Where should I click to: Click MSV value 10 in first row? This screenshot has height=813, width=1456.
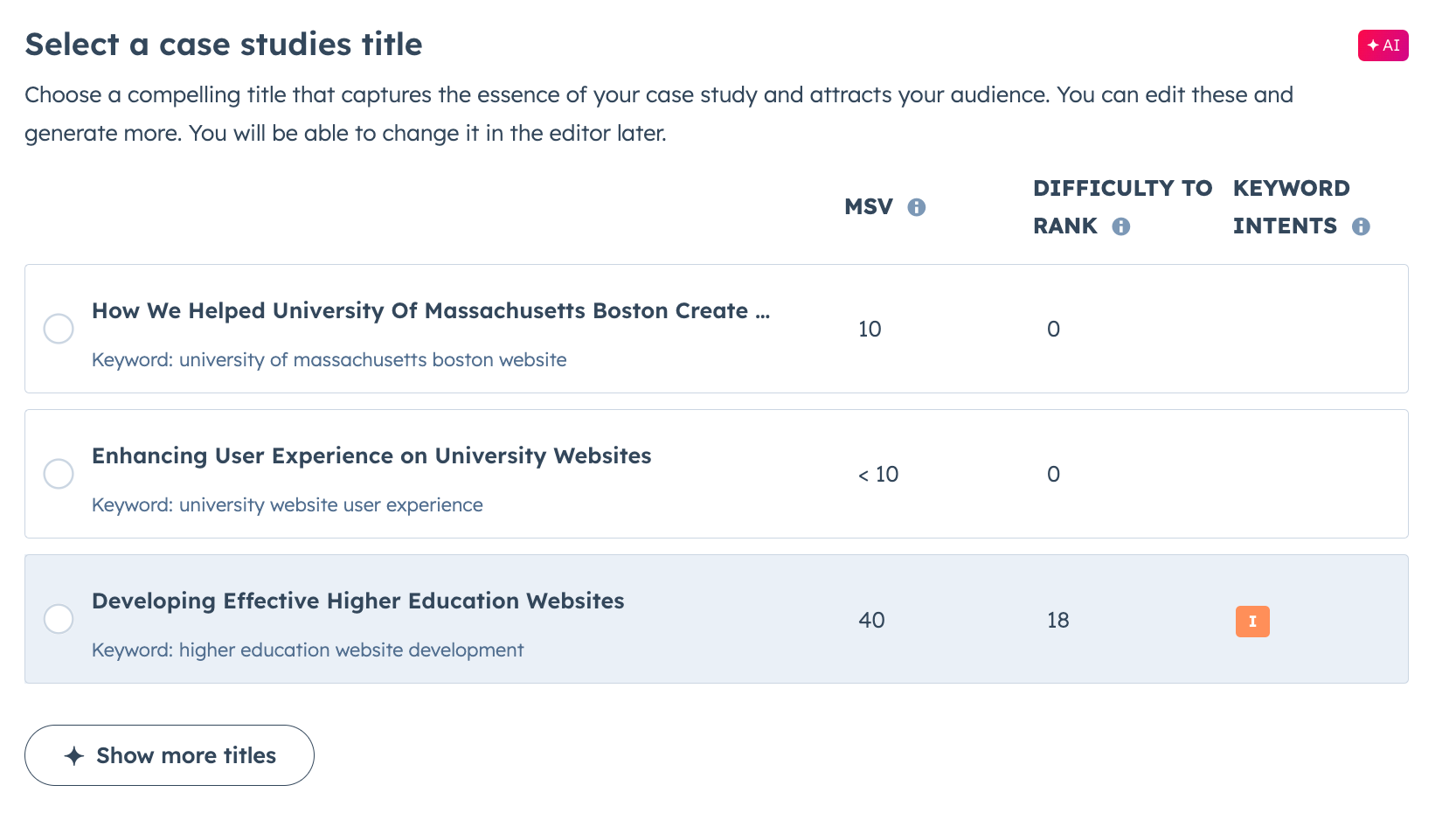tap(870, 329)
